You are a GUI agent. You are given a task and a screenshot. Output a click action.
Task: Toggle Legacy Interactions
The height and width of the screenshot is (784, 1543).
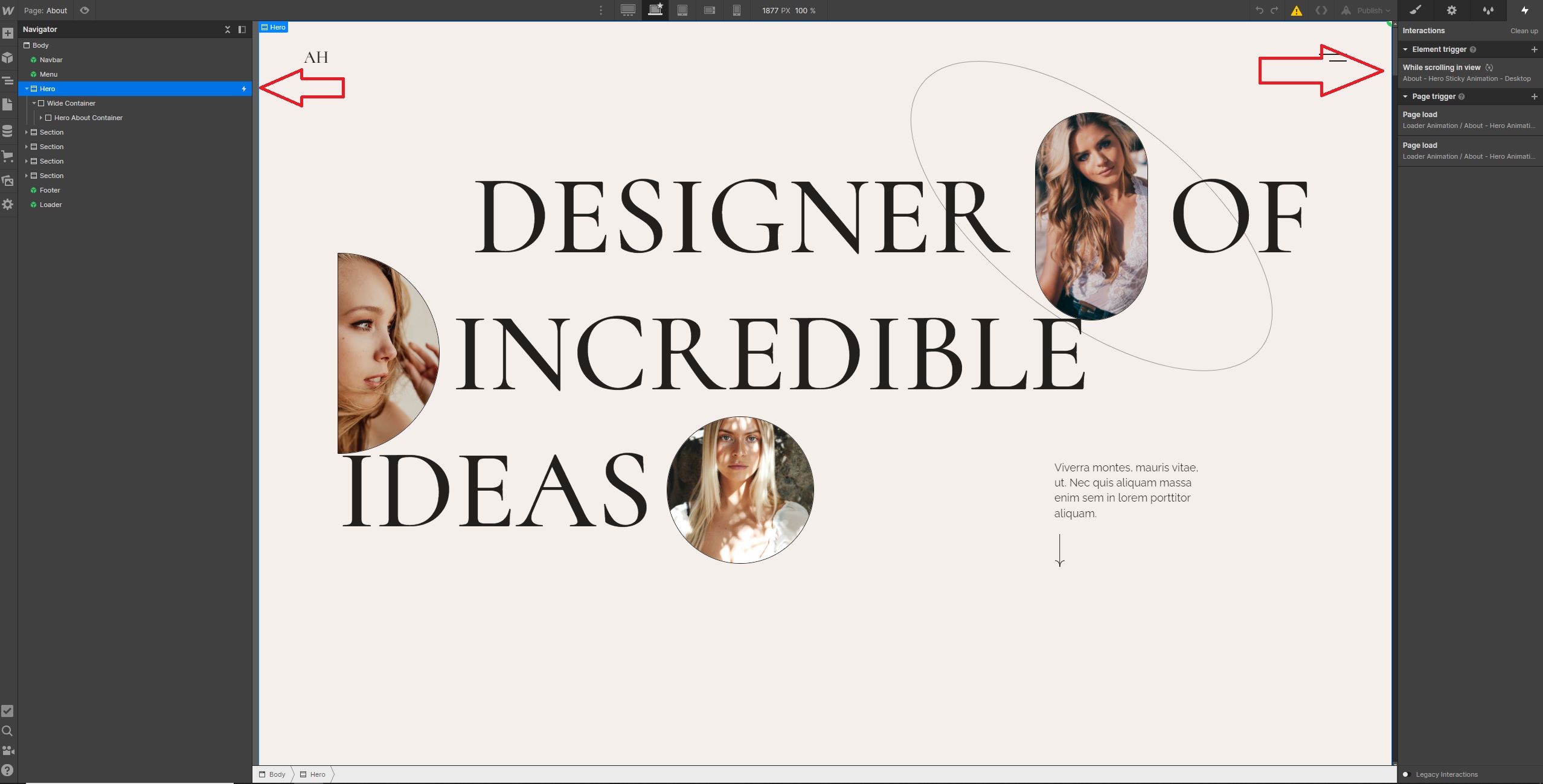click(x=1406, y=774)
